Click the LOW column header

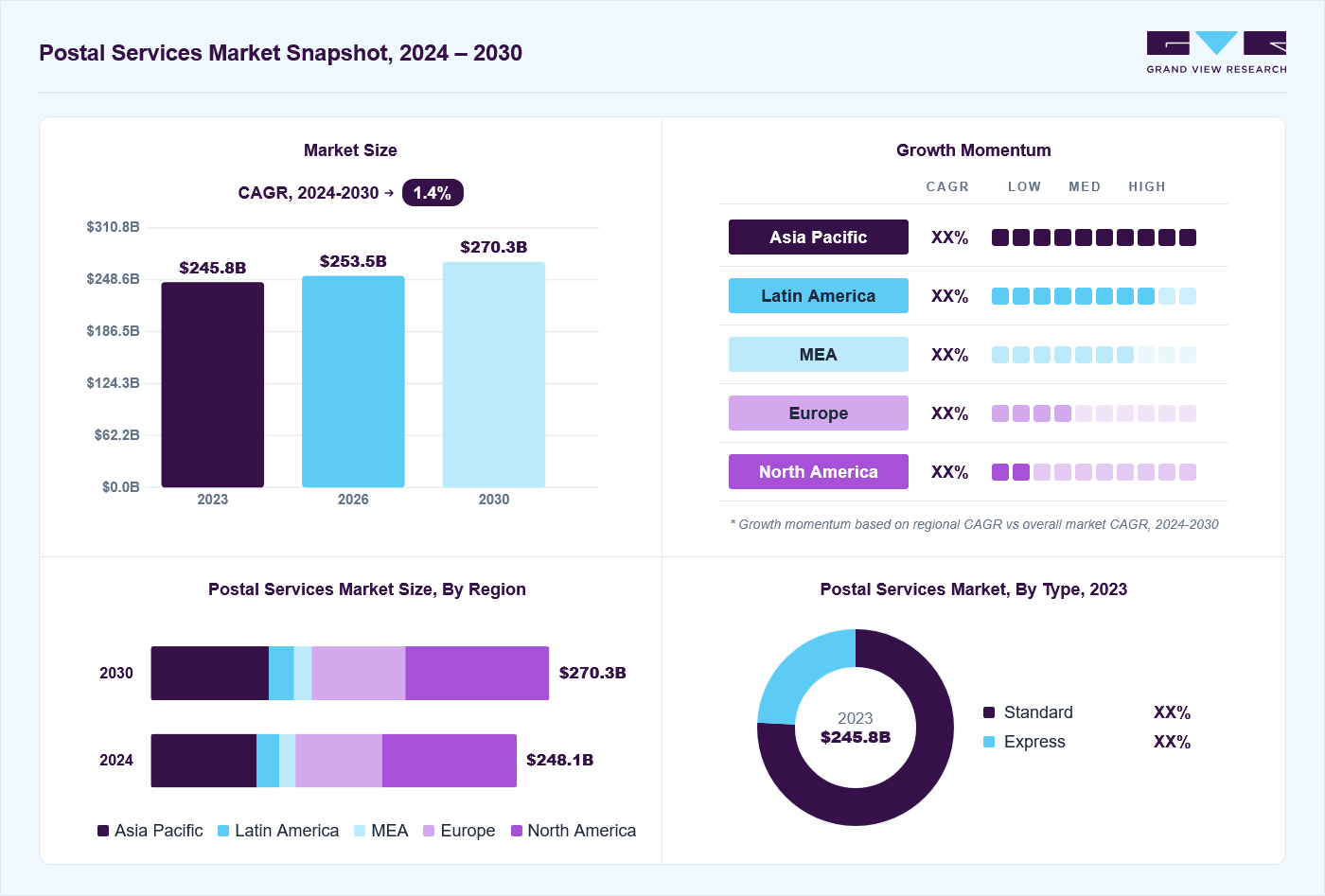click(x=1024, y=186)
